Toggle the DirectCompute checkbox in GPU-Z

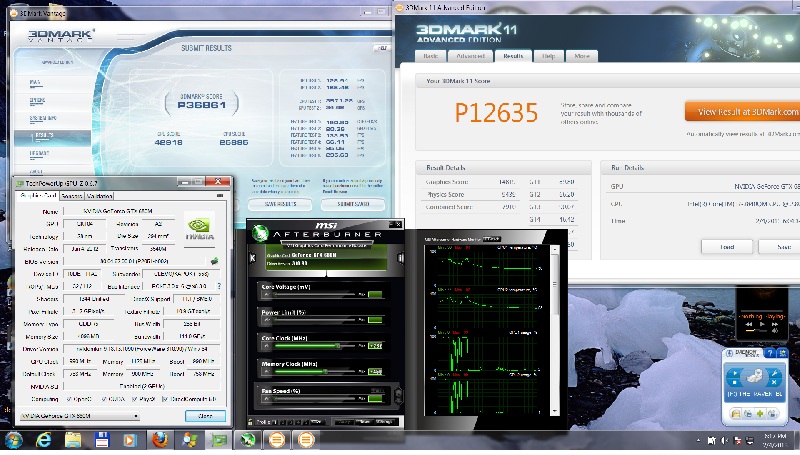pos(164,399)
